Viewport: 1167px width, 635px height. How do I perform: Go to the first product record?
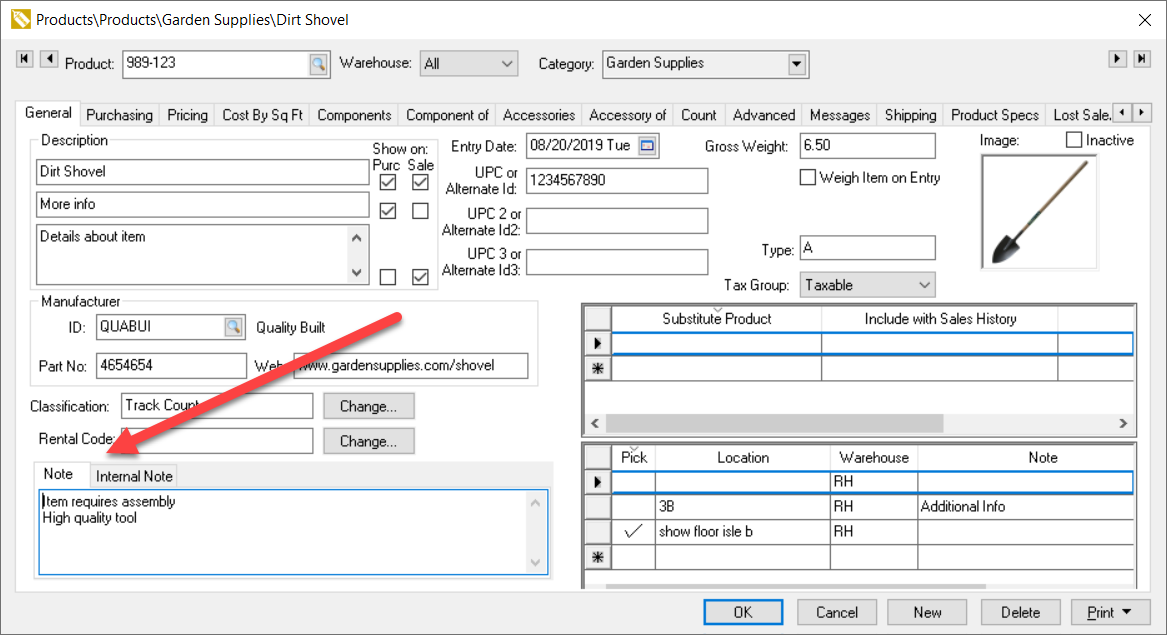coord(25,60)
